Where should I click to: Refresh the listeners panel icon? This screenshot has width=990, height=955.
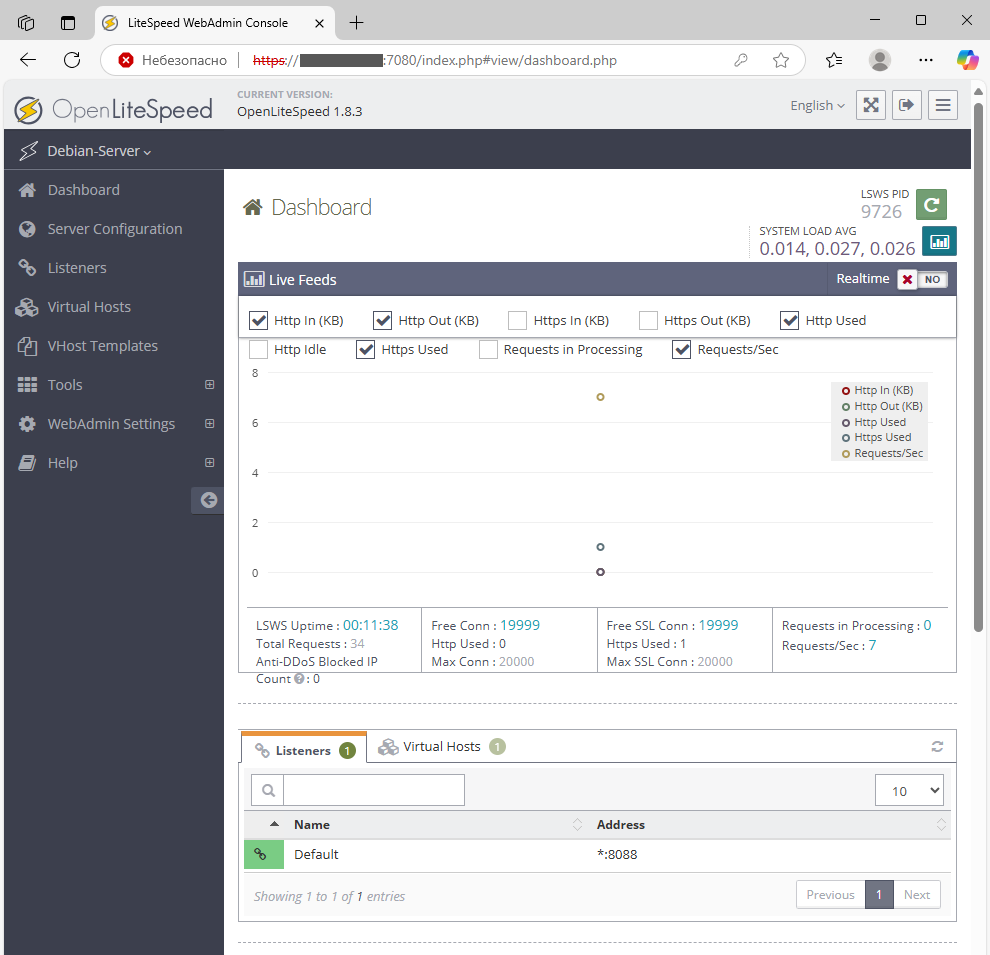pyautogui.click(x=937, y=747)
